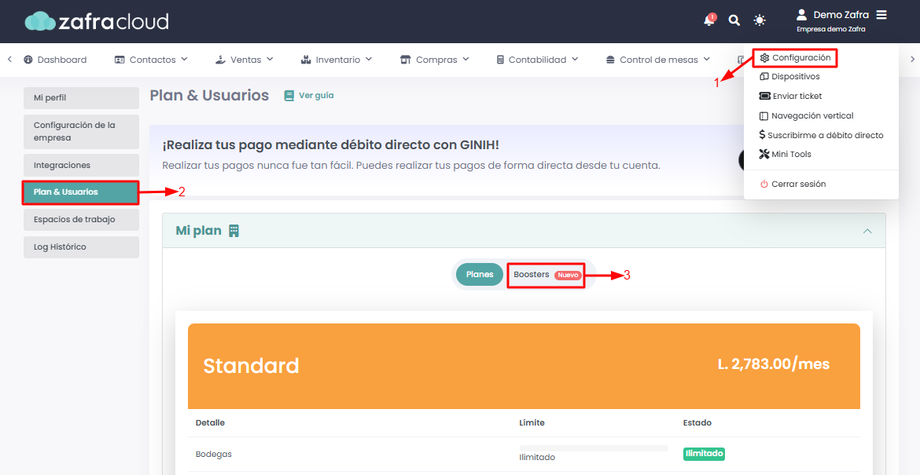
Task: Click the zafracloud logo
Action: point(97,21)
